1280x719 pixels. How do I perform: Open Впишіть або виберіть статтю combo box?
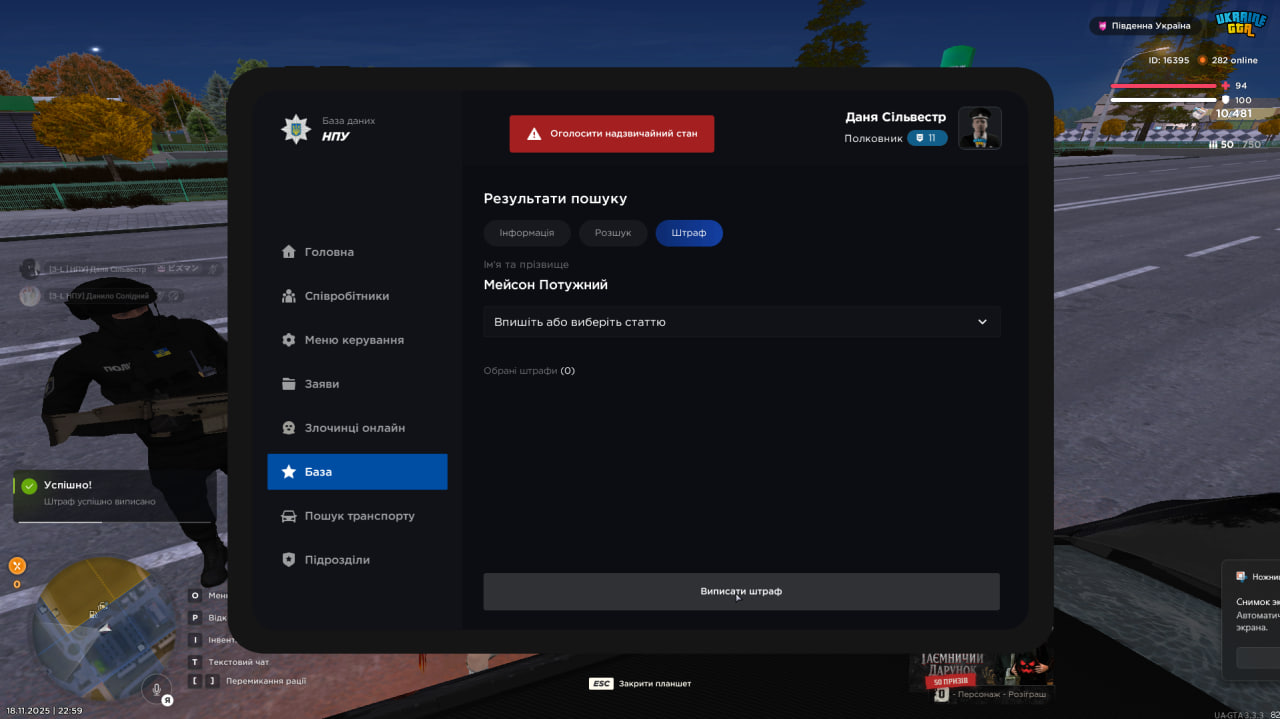coord(742,322)
